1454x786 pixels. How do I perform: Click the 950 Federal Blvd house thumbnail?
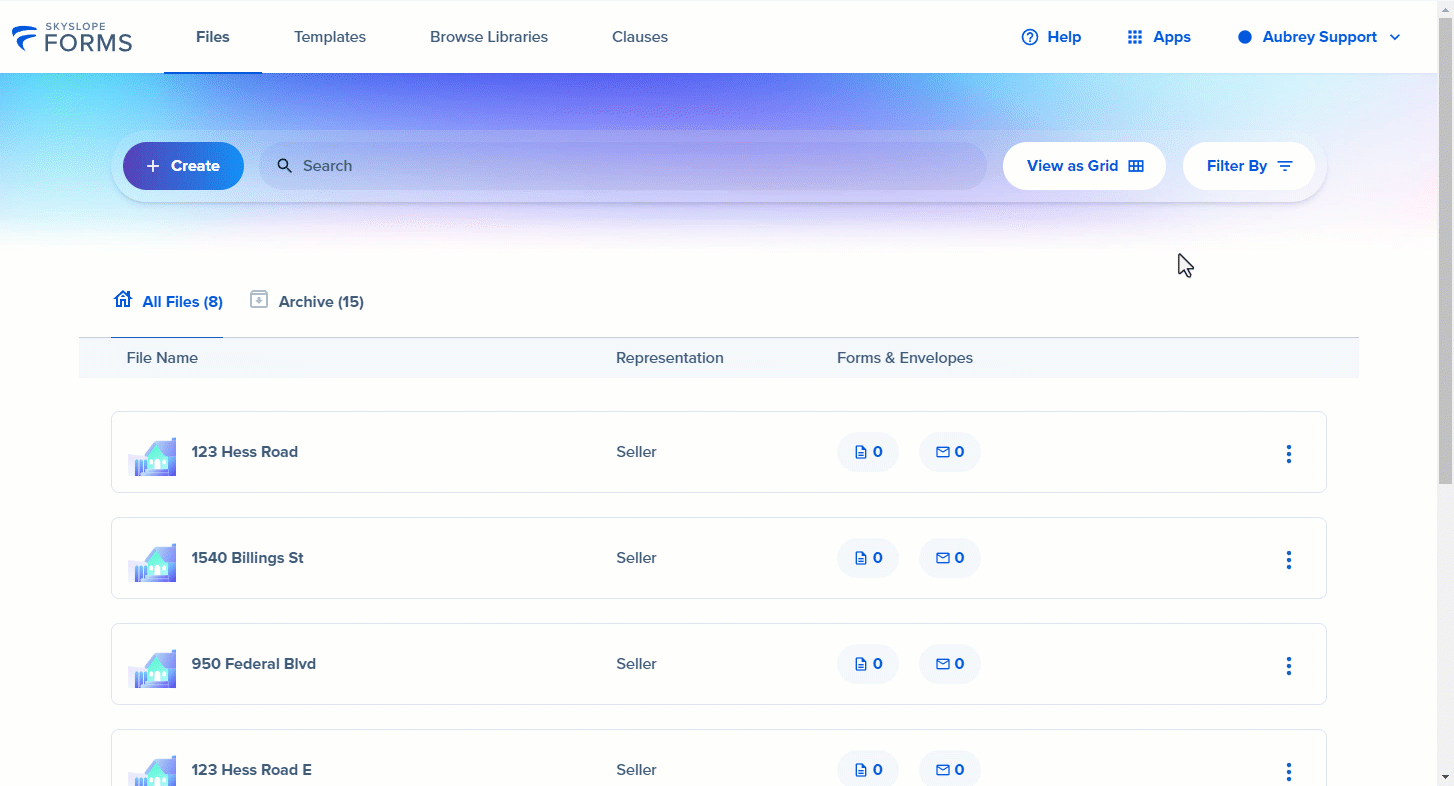pos(152,668)
